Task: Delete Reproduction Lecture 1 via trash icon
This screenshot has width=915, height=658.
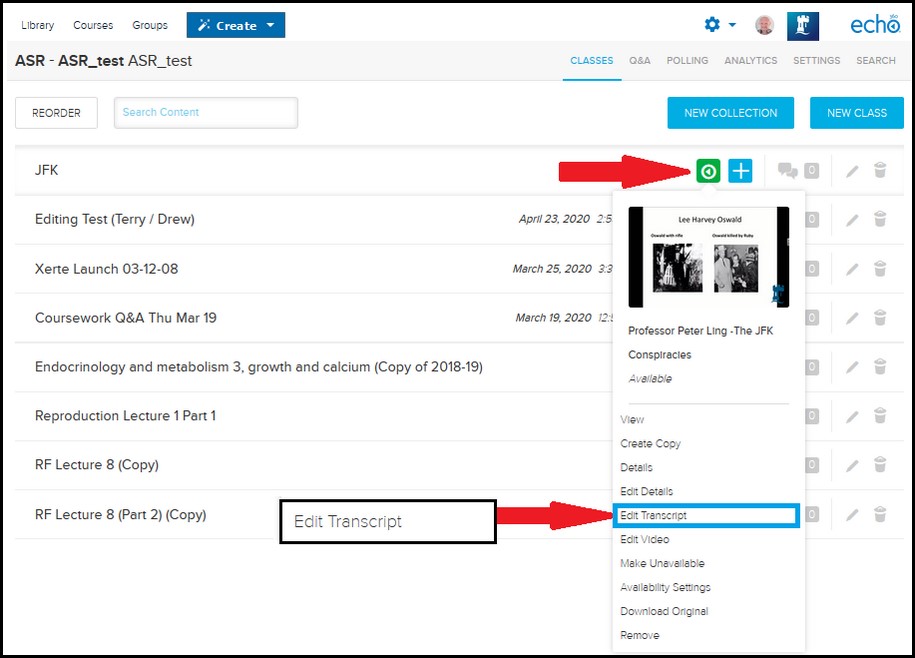Action: [880, 416]
